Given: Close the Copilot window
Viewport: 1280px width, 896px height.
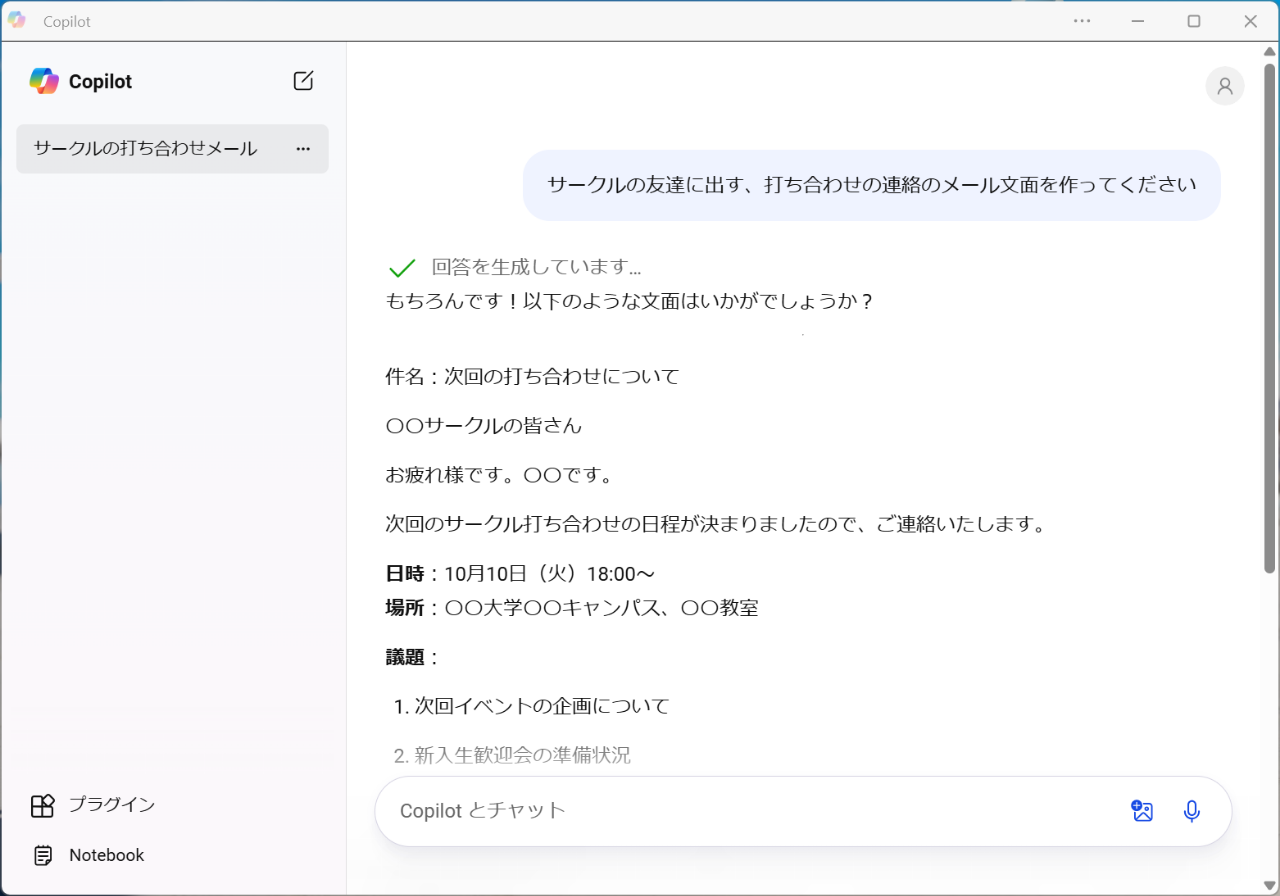Looking at the screenshot, I should 1250,21.
